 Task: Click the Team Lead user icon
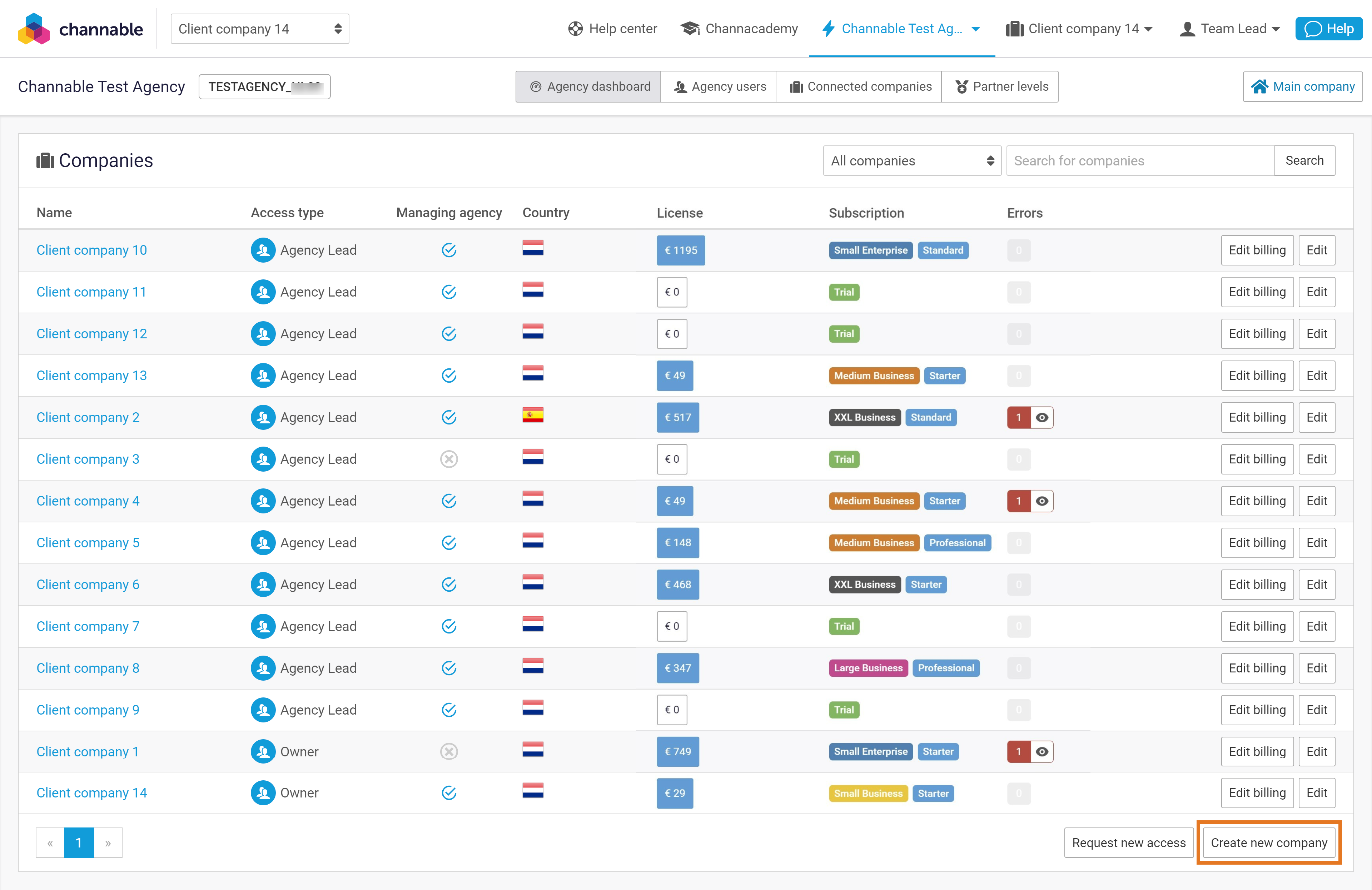point(1187,29)
